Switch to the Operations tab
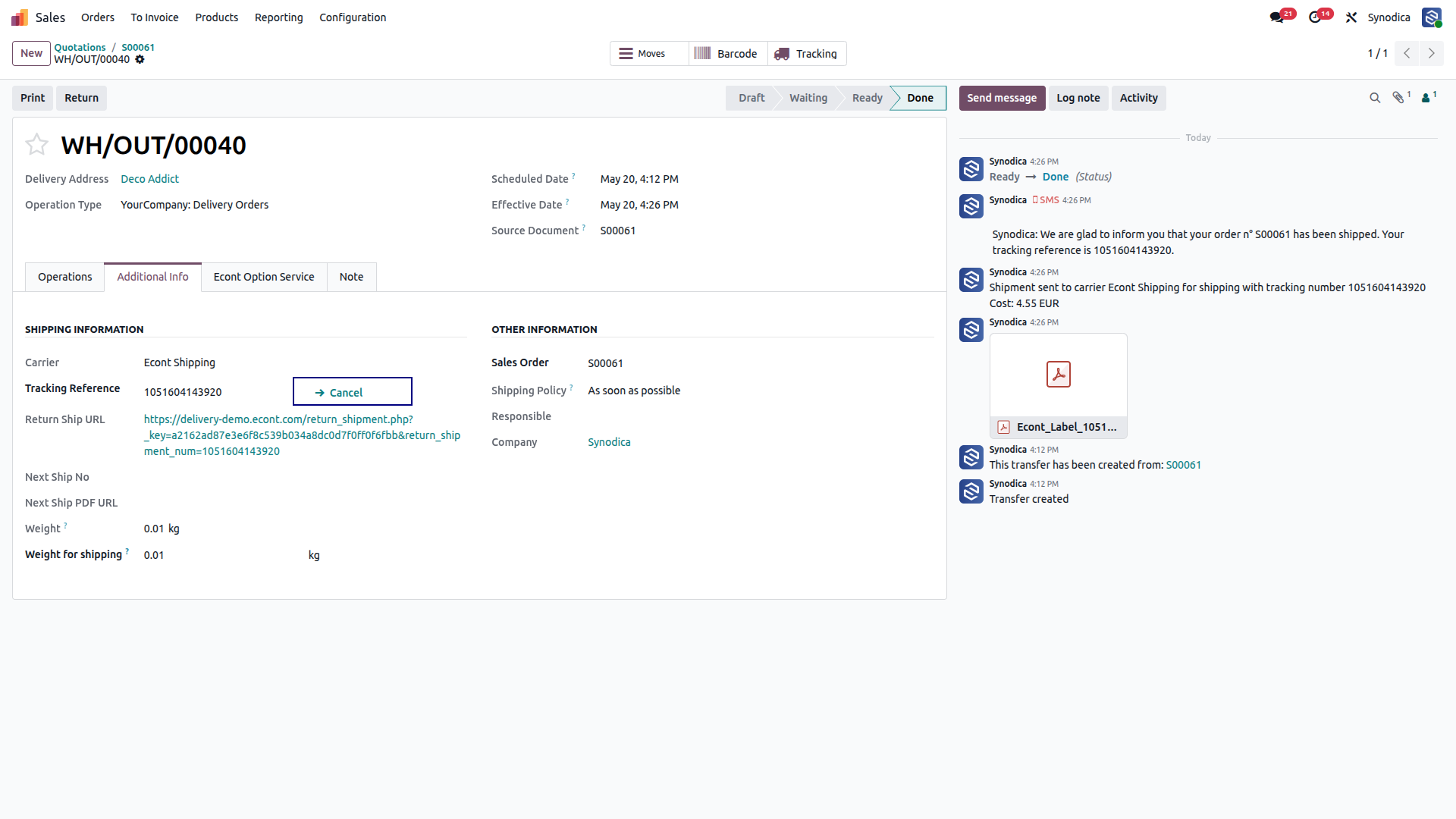Viewport: 1456px width, 819px height. click(65, 277)
